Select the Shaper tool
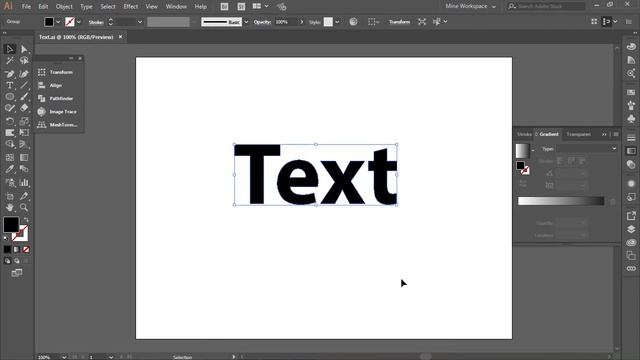This screenshot has width=640, height=360. pos(10,108)
